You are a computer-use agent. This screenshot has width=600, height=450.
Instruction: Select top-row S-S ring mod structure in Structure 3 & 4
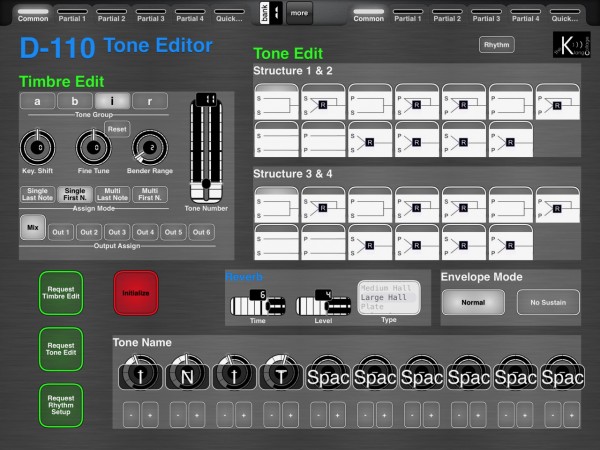[x=323, y=205]
